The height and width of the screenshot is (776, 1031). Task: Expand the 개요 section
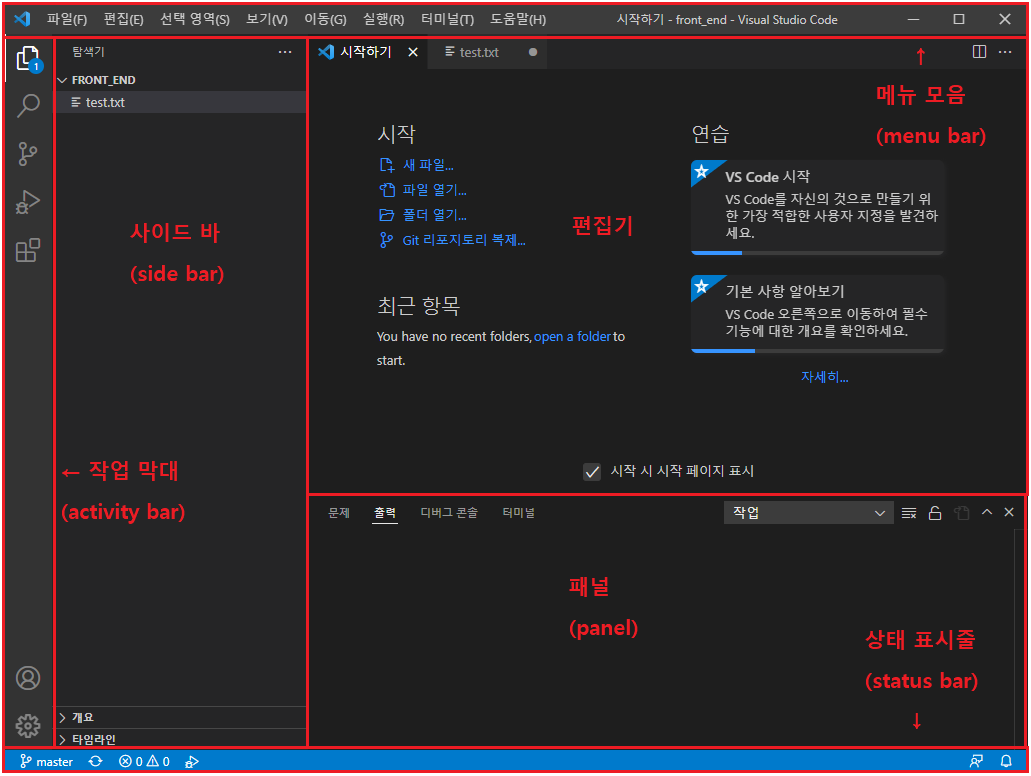[180, 717]
